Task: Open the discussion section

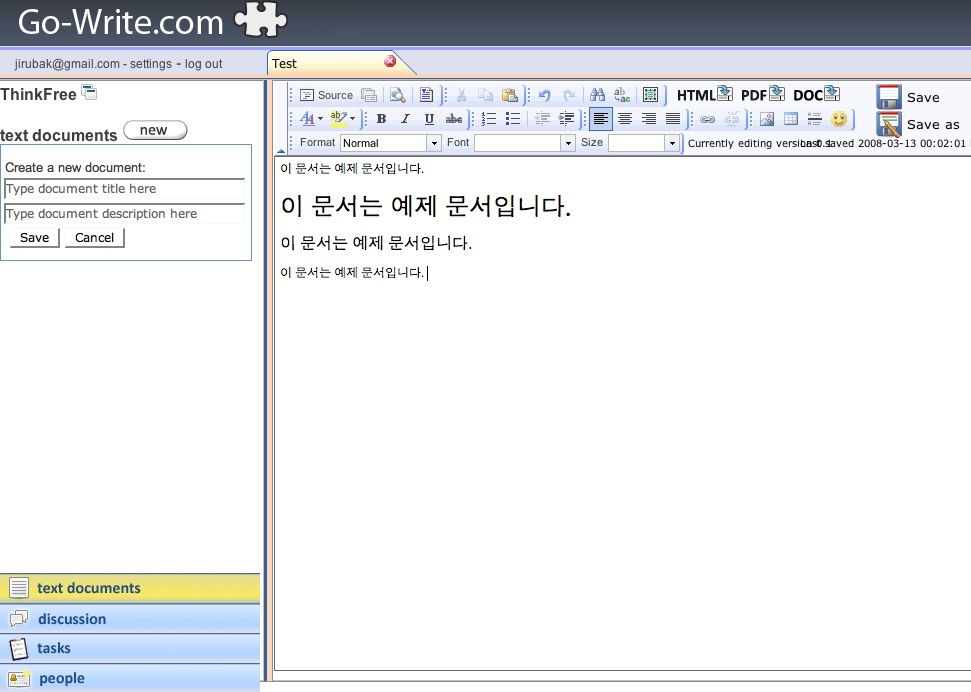Action: tap(130, 618)
